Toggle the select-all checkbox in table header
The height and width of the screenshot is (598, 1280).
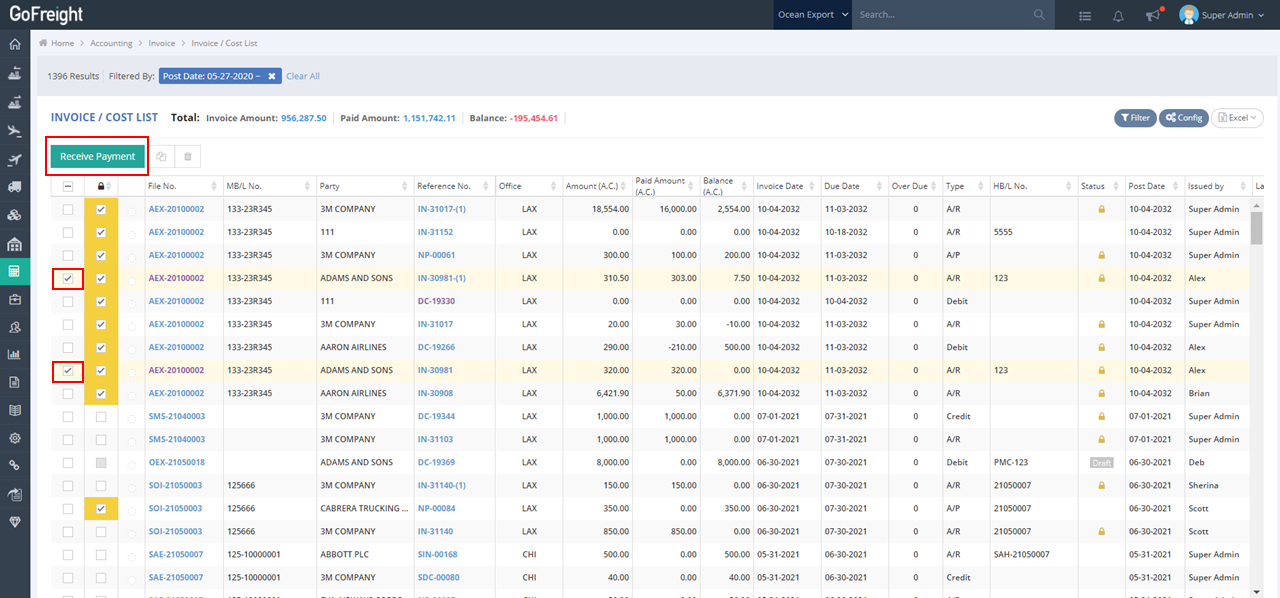(x=68, y=186)
